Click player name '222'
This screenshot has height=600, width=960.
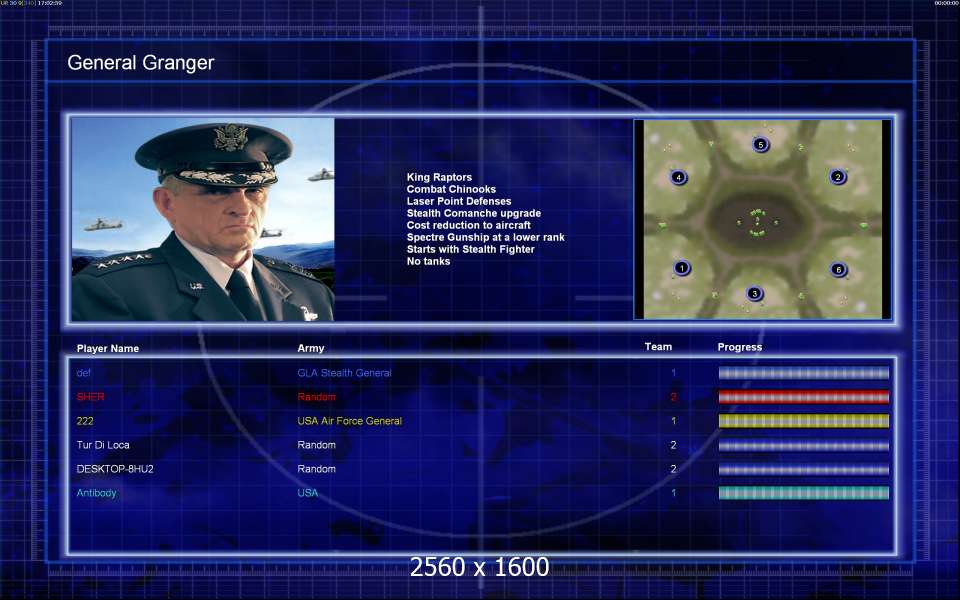84,421
